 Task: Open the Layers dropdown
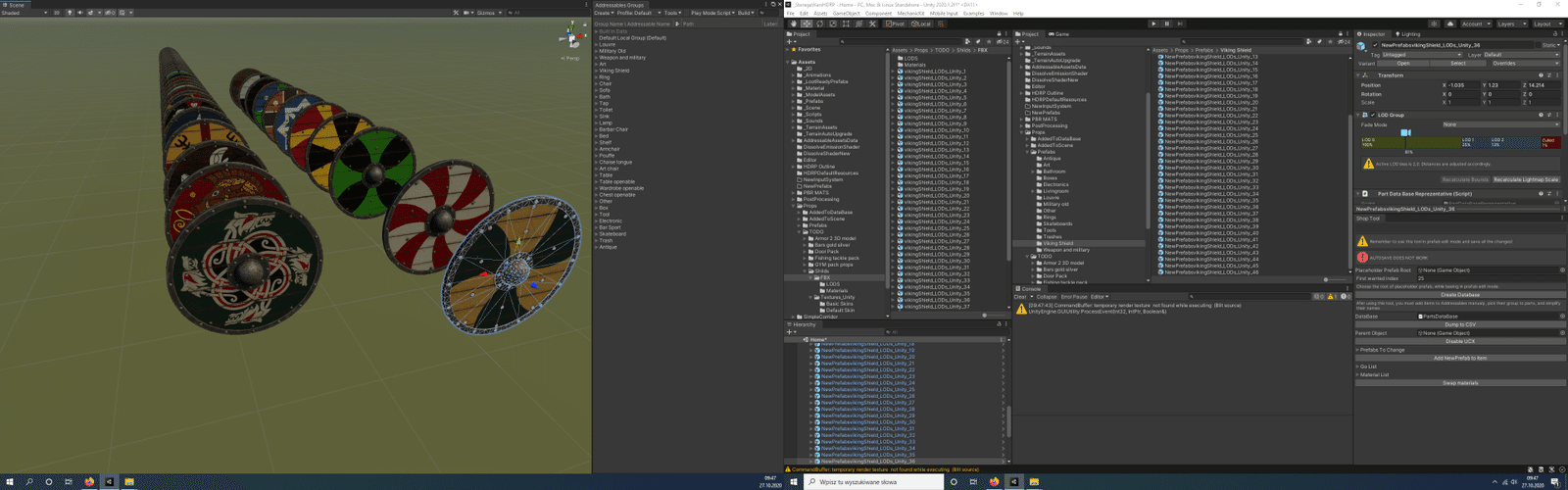point(1511,24)
